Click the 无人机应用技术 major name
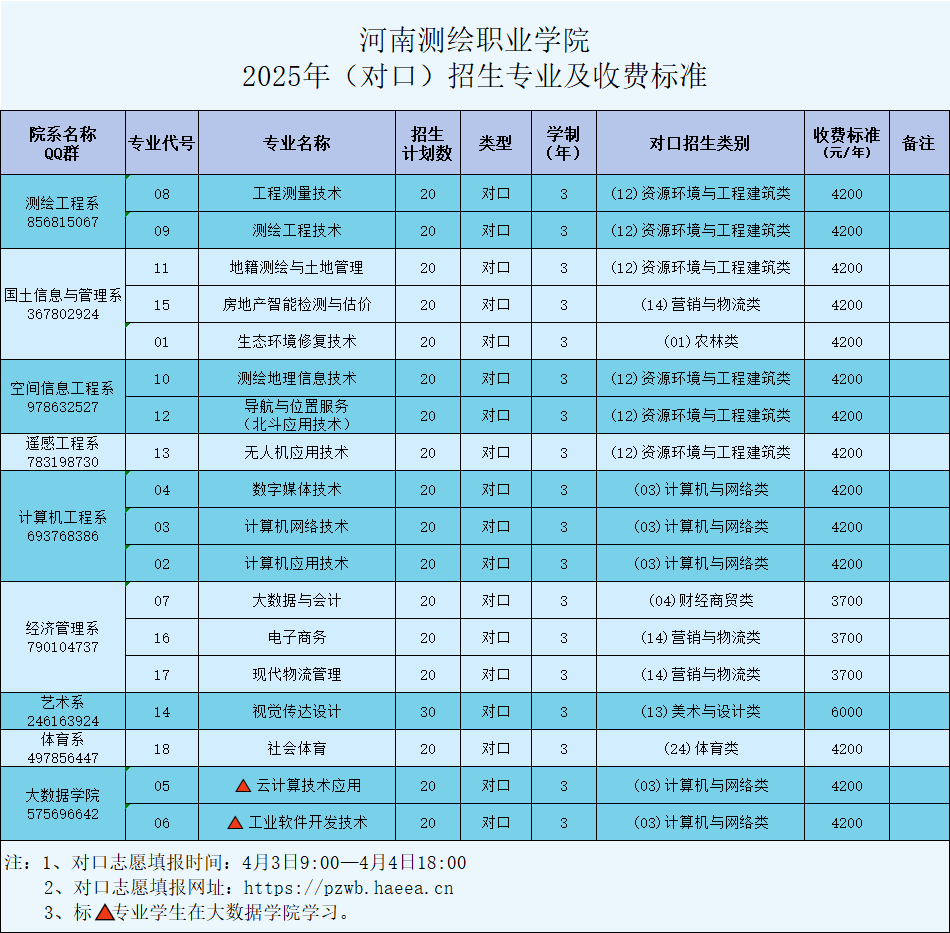950x933 pixels. coord(296,453)
